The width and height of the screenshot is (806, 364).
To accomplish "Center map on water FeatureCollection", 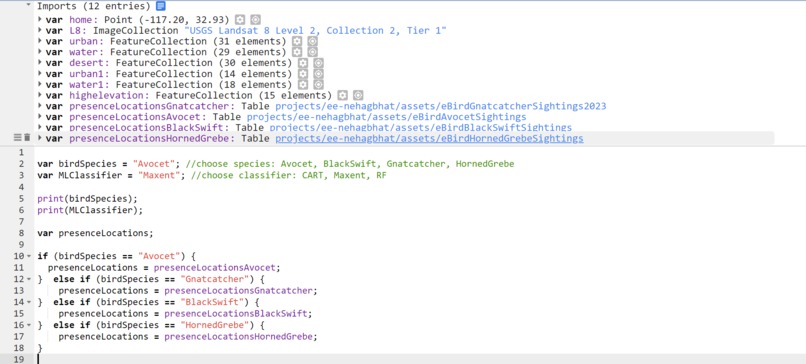I will click(313, 52).
